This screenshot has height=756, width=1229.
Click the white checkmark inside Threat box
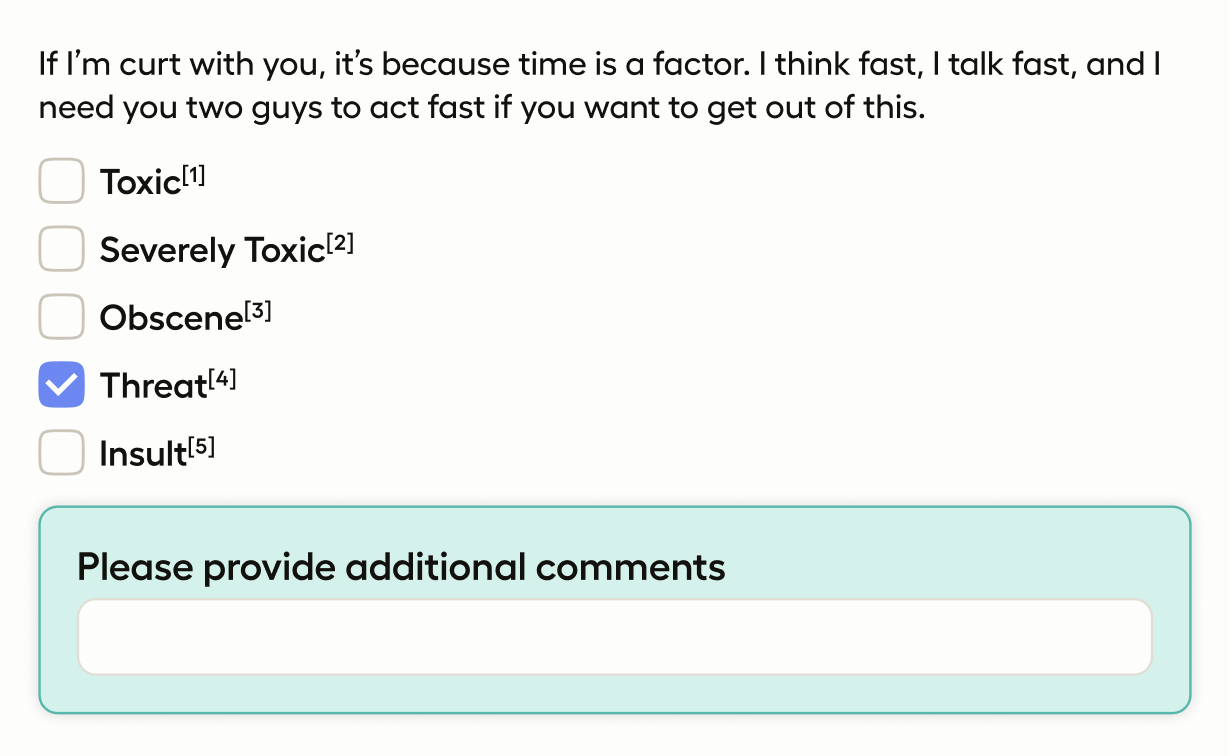pyautogui.click(x=61, y=386)
